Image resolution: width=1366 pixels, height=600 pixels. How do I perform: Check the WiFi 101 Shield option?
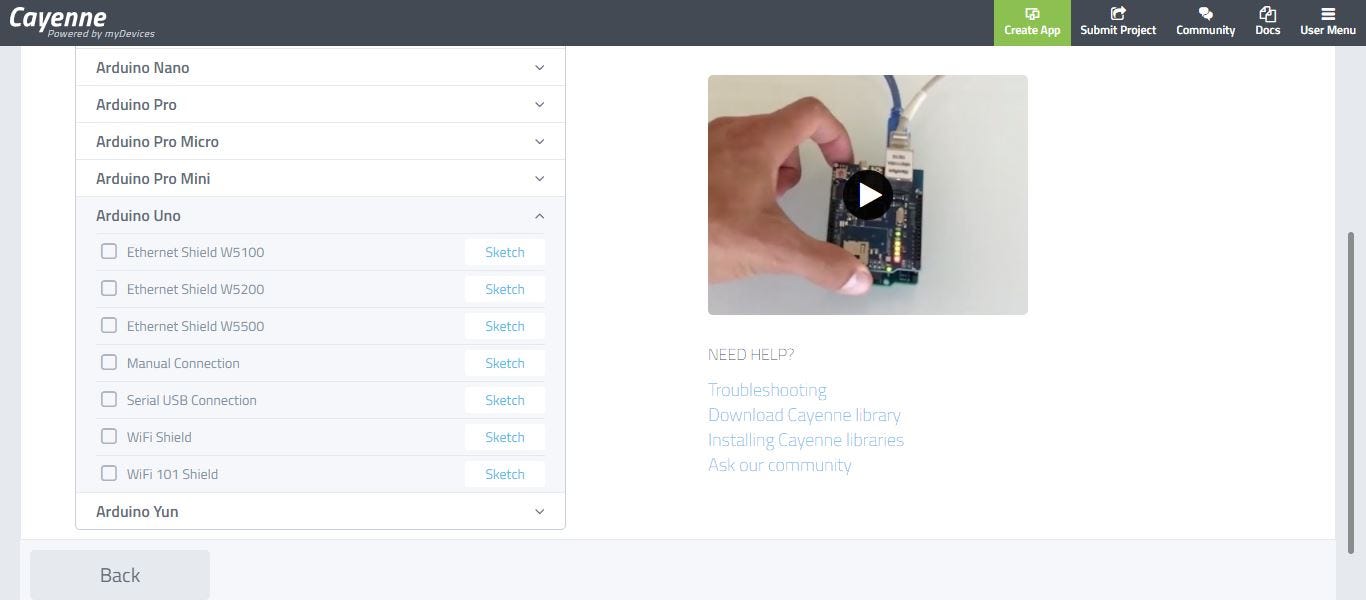pos(109,473)
